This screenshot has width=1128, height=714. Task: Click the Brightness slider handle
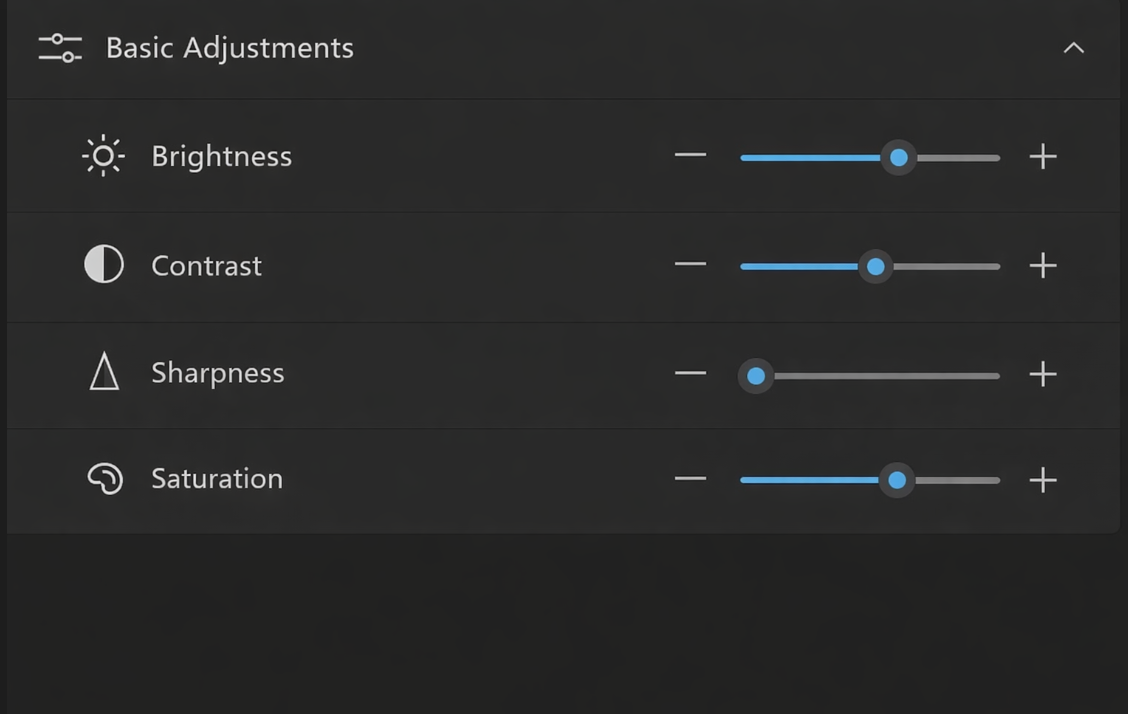click(898, 157)
